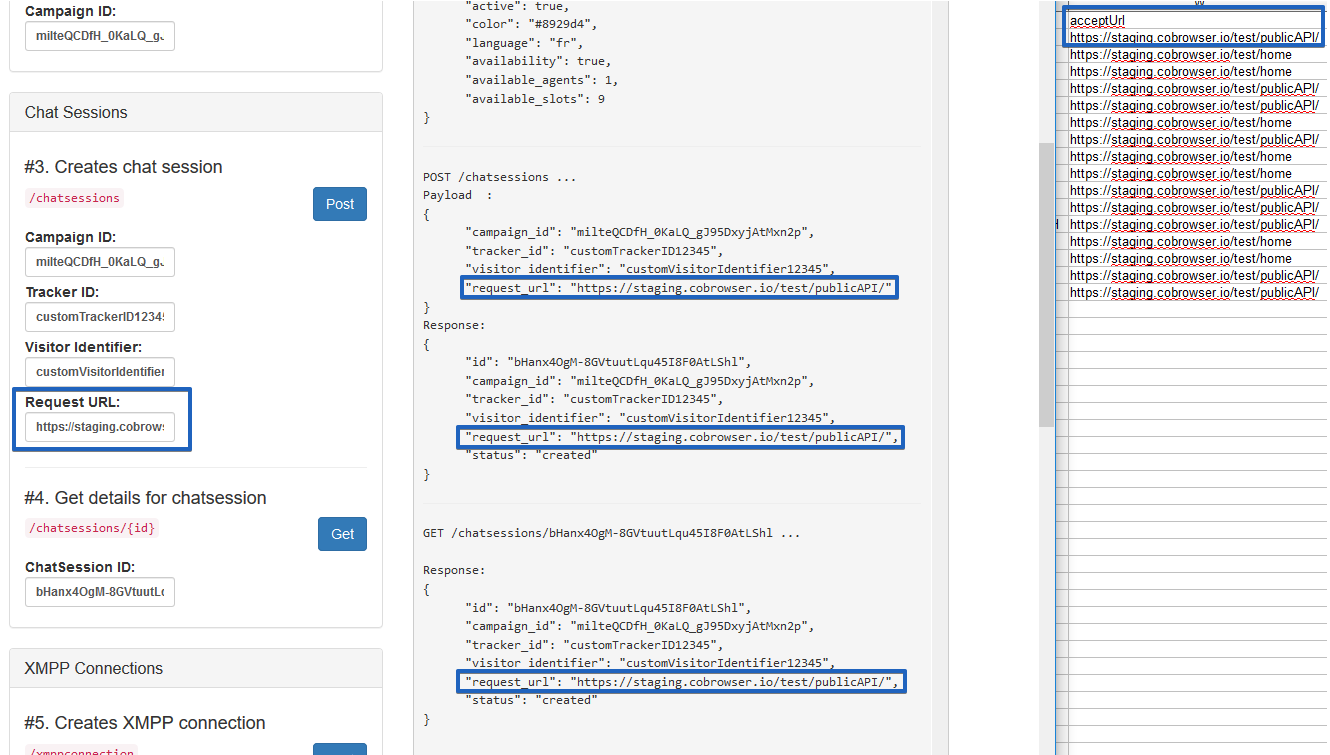Image resolution: width=1330 pixels, height=755 pixels.
Task: Focus the topmost Campaign ID field above Chat Sessions
Action: tap(100, 36)
